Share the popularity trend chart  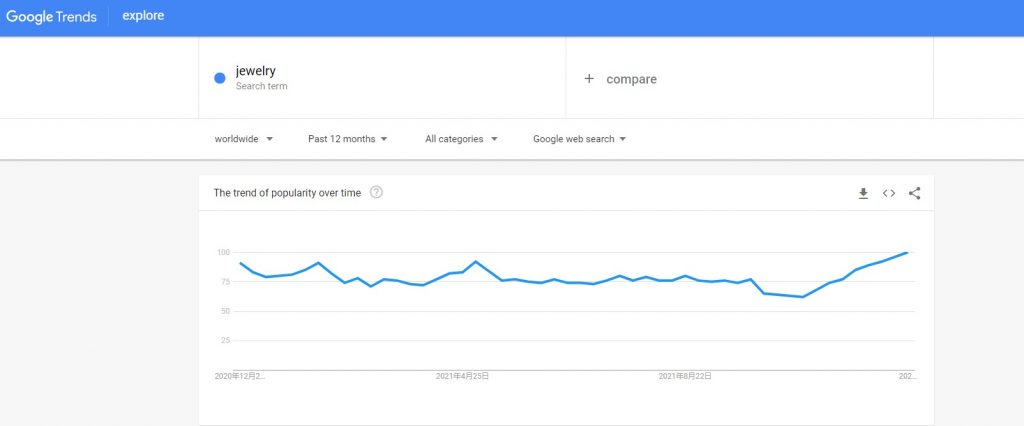point(914,193)
